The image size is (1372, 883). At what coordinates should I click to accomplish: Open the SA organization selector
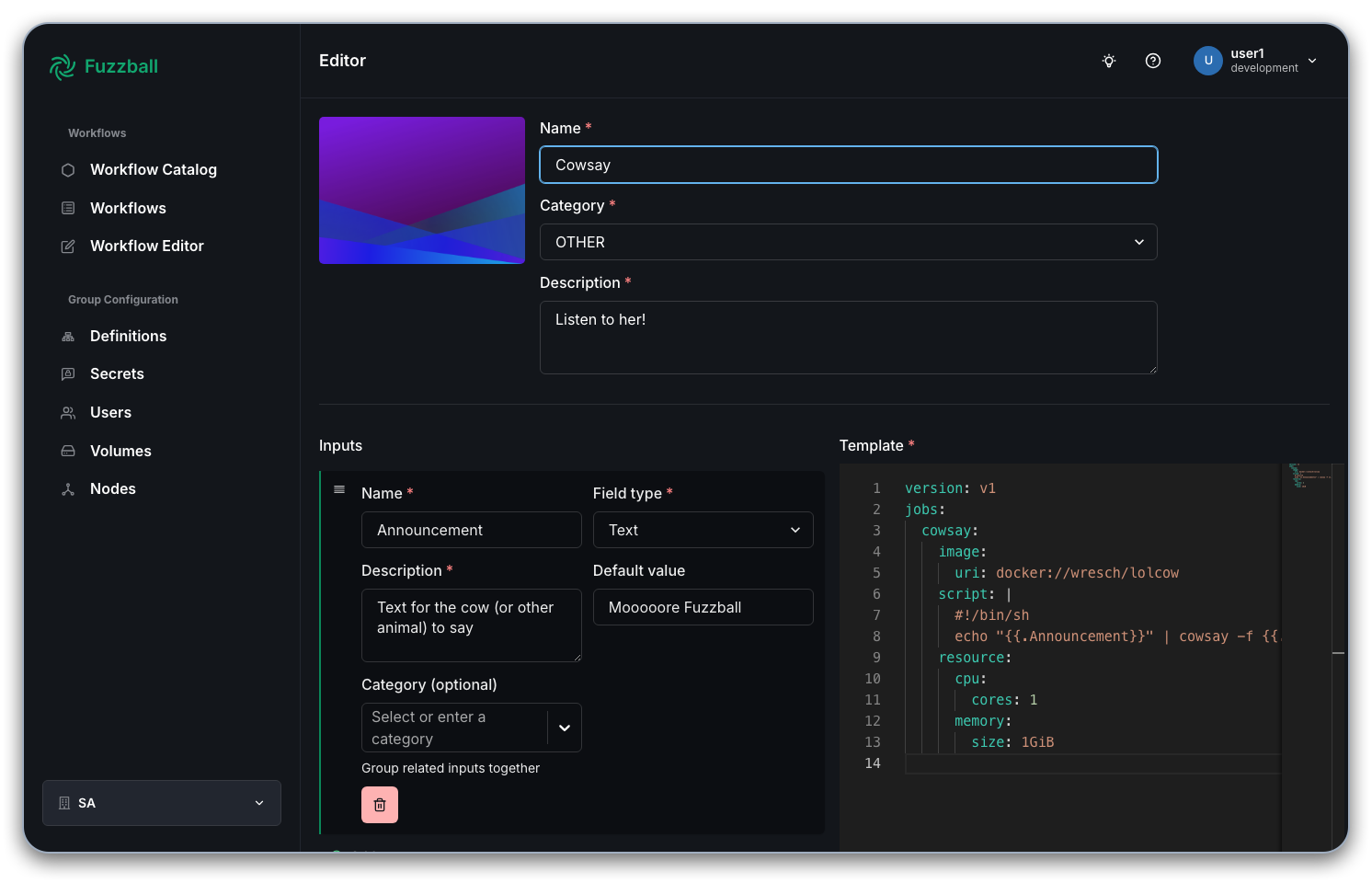(x=162, y=803)
